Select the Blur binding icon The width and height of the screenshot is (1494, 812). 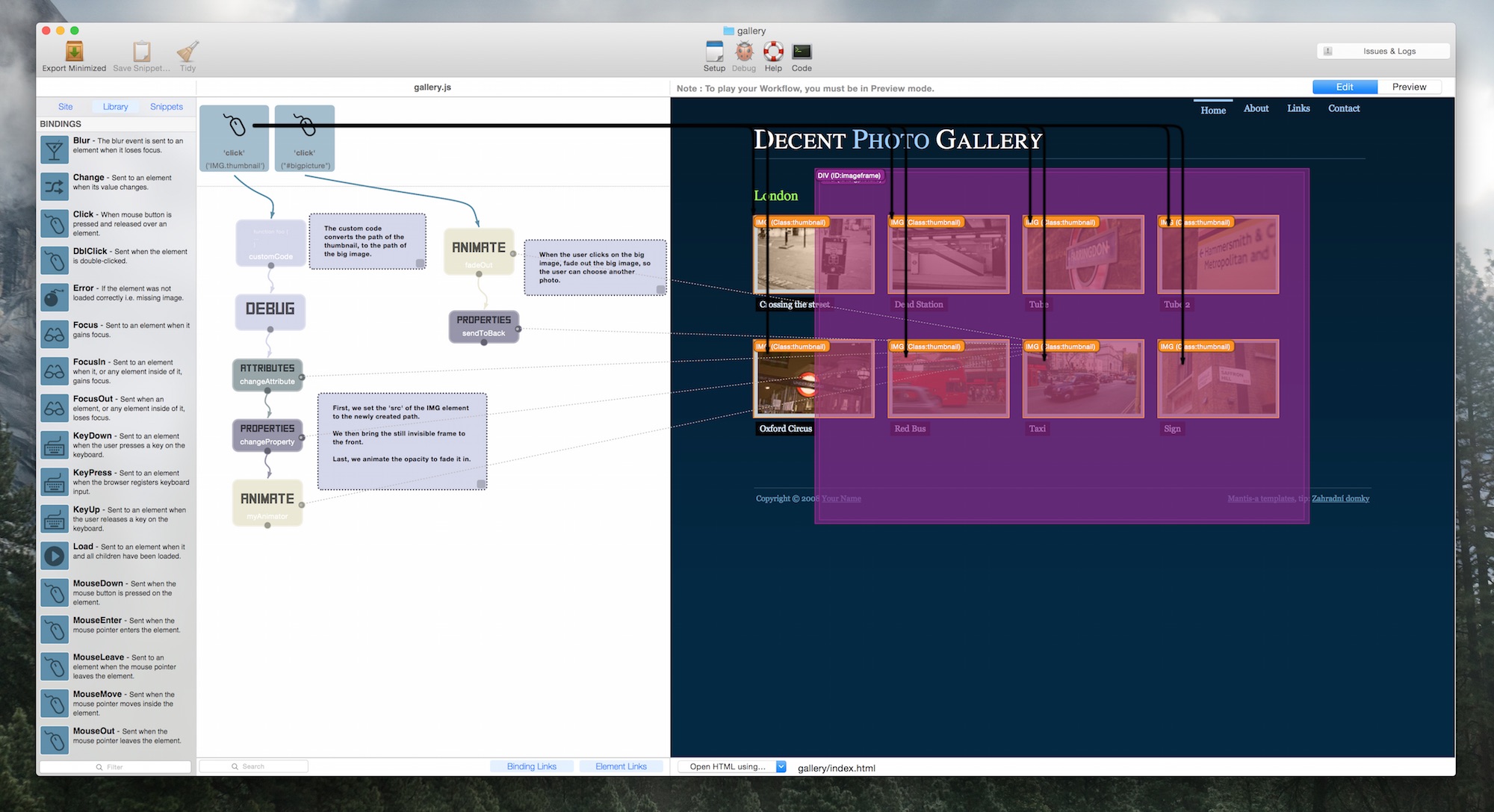click(x=55, y=149)
